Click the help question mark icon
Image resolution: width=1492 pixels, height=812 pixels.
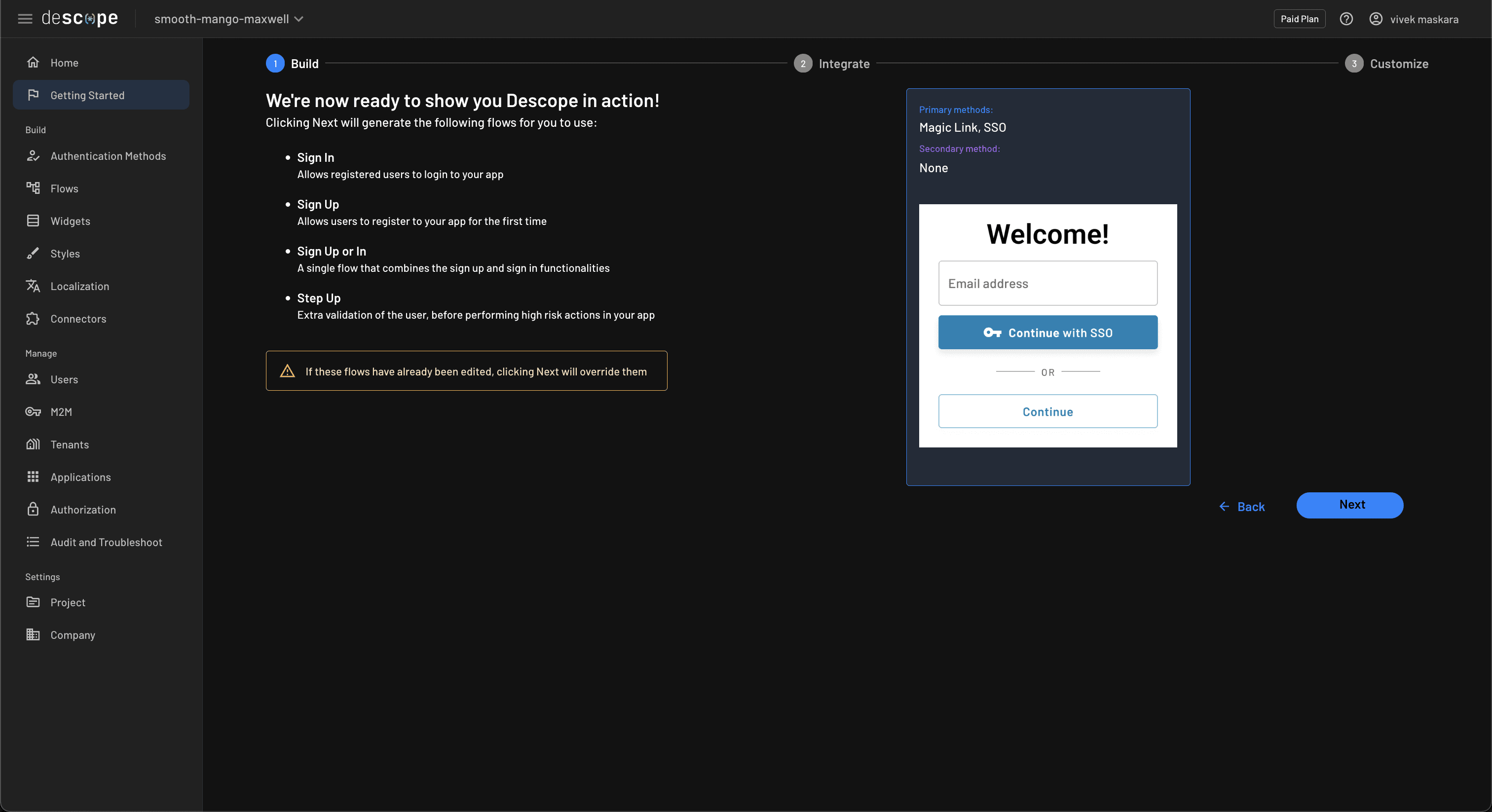click(1346, 19)
